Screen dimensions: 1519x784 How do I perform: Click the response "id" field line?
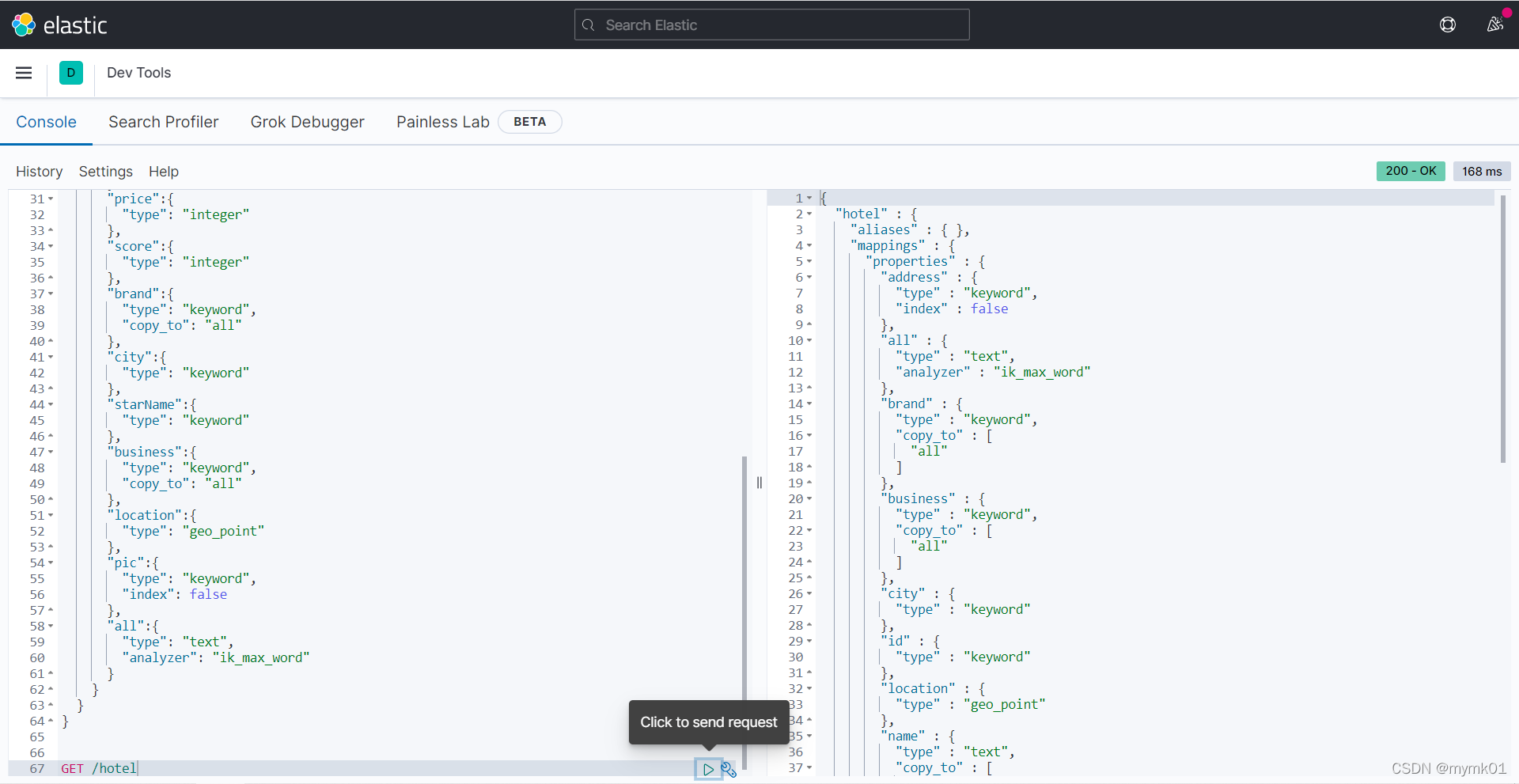click(910, 642)
